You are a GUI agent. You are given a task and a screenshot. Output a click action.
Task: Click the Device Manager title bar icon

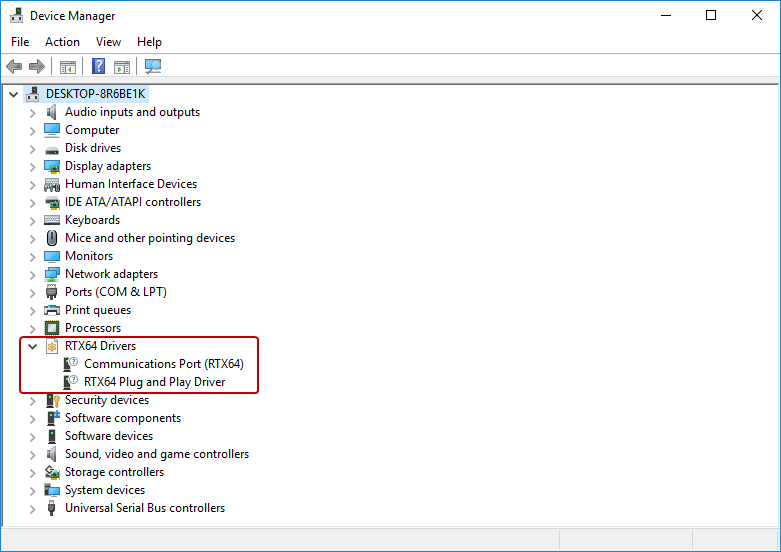tap(16, 16)
